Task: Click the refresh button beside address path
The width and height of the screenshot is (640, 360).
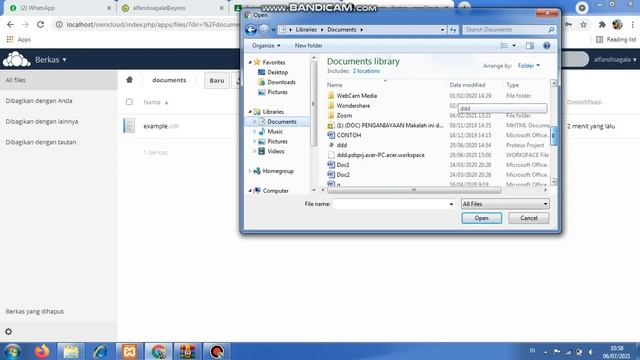Action: [x=453, y=30]
